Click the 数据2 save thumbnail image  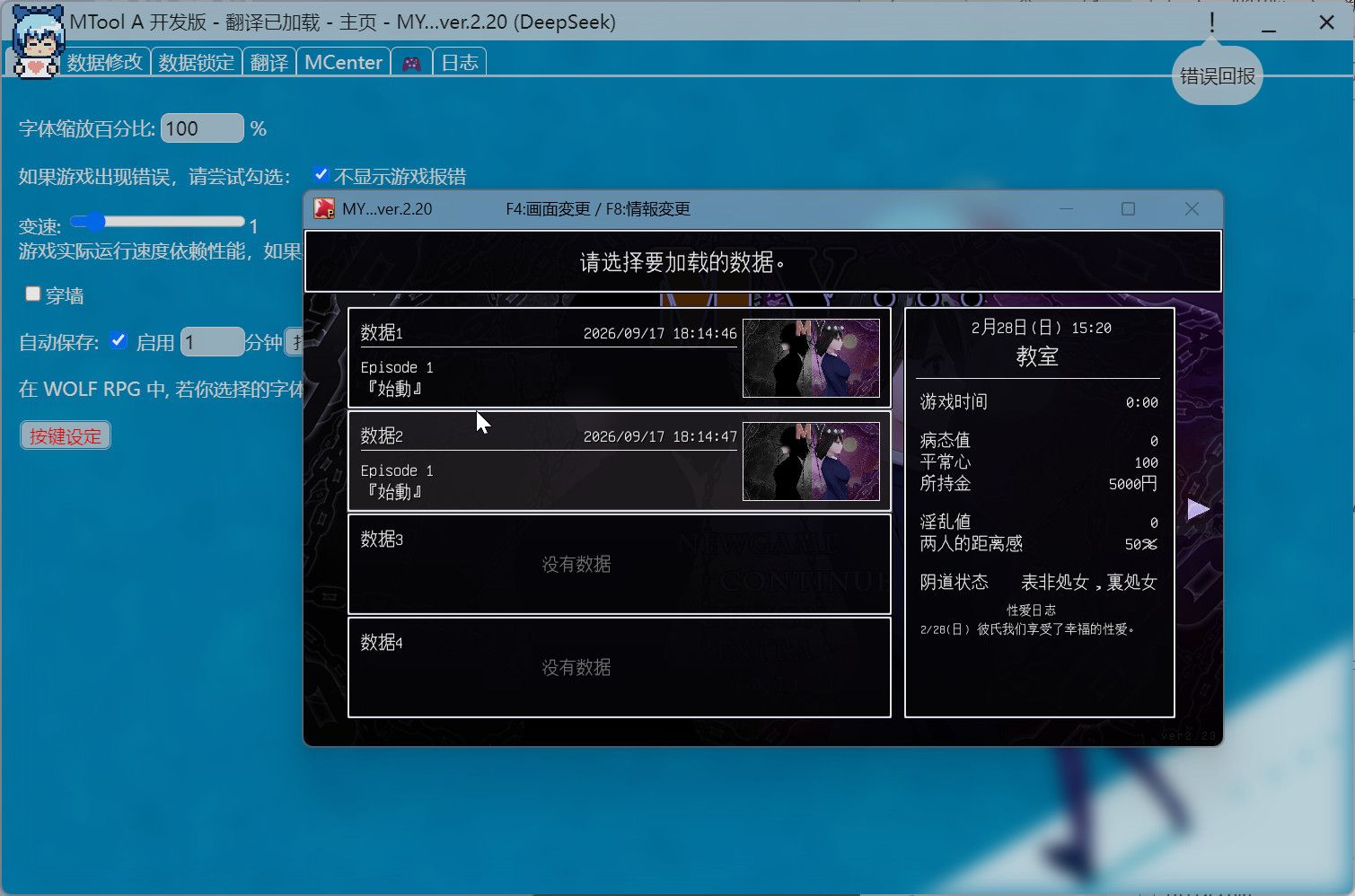[x=811, y=461]
